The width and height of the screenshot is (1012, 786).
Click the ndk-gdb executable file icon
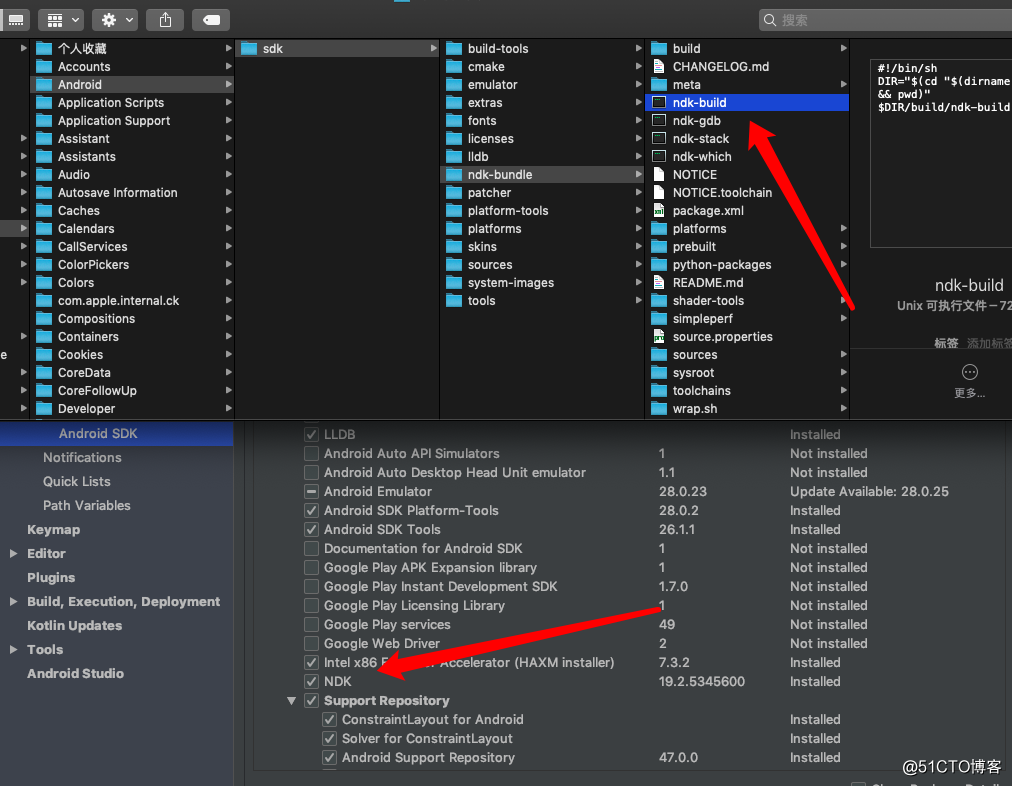click(659, 120)
